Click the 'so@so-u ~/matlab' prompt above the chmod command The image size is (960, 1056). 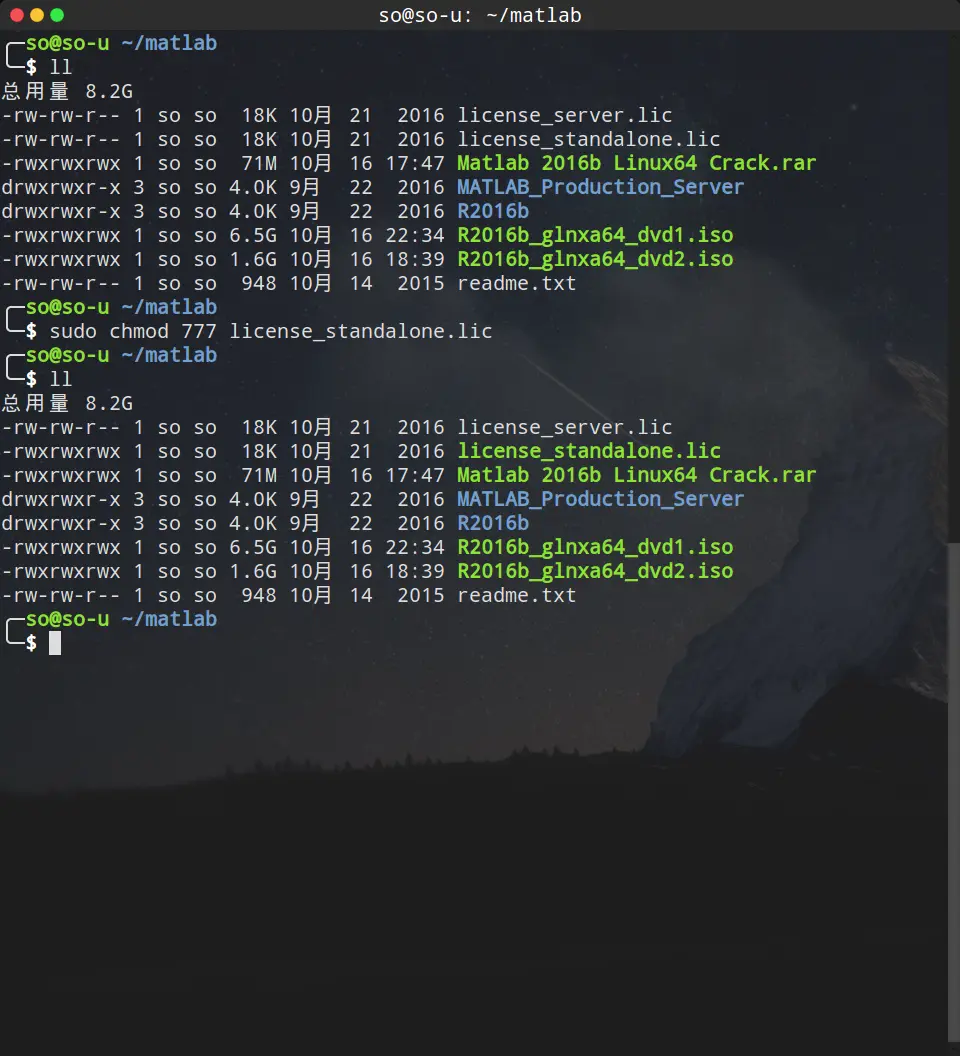(x=121, y=307)
